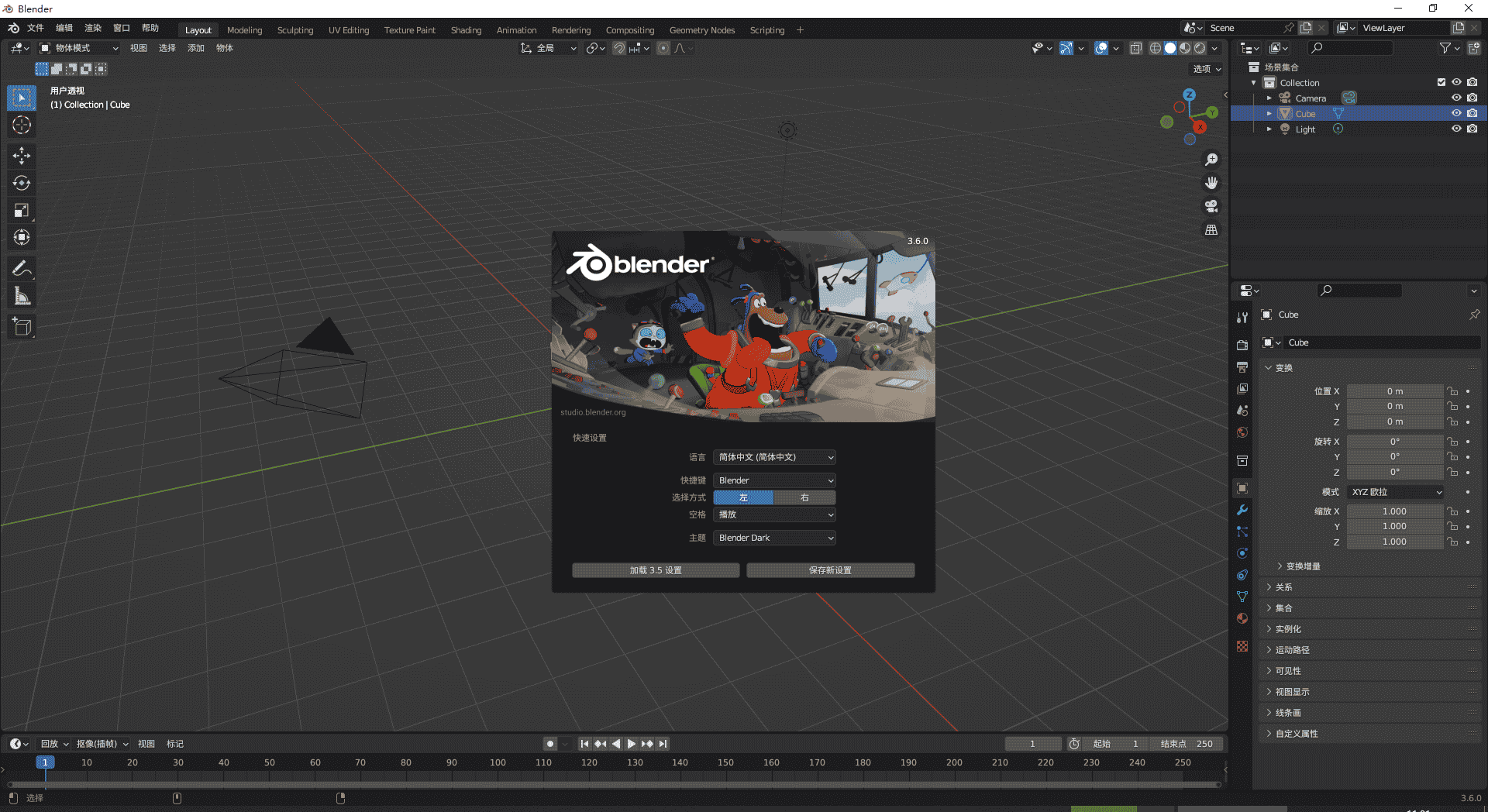Select the Measure ruler tool
This screenshot has height=812, width=1488.
point(22,296)
